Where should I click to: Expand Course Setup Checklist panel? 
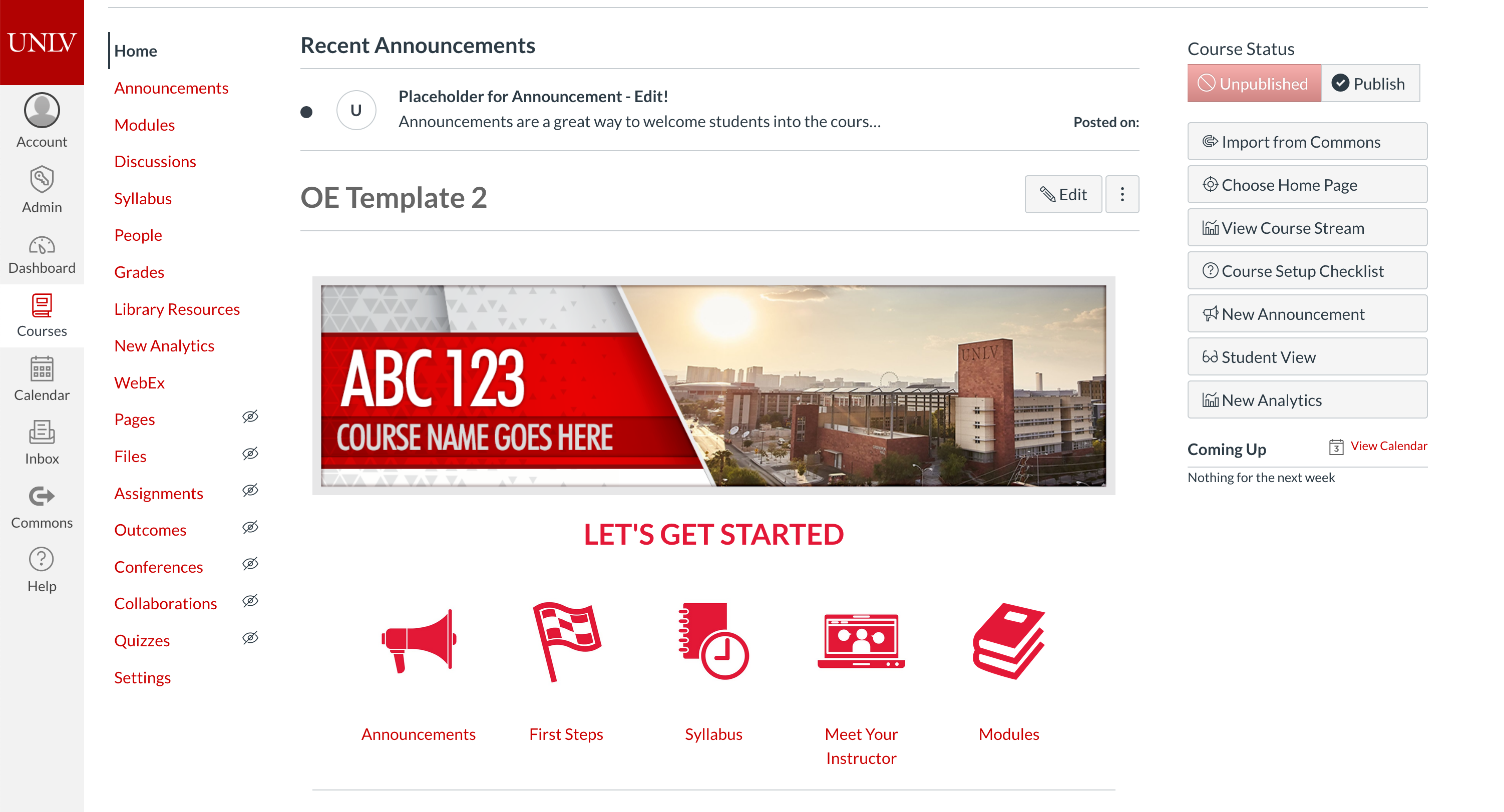tap(1306, 271)
